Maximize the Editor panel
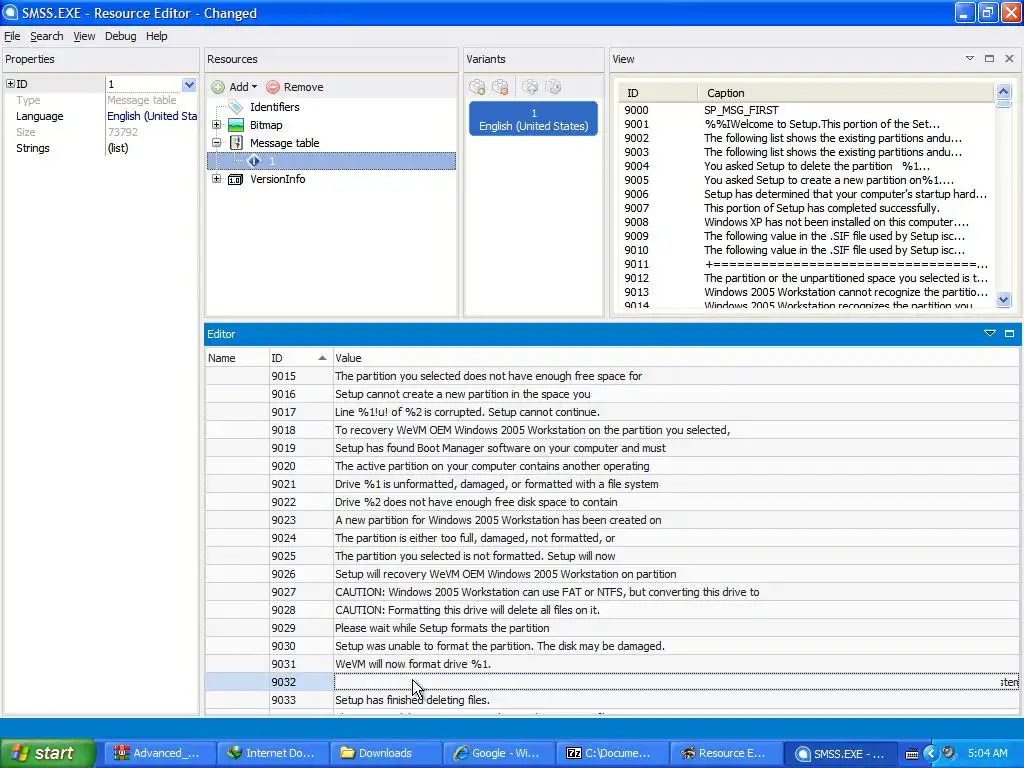This screenshot has height=768, width=1024. pyautogui.click(x=1010, y=334)
